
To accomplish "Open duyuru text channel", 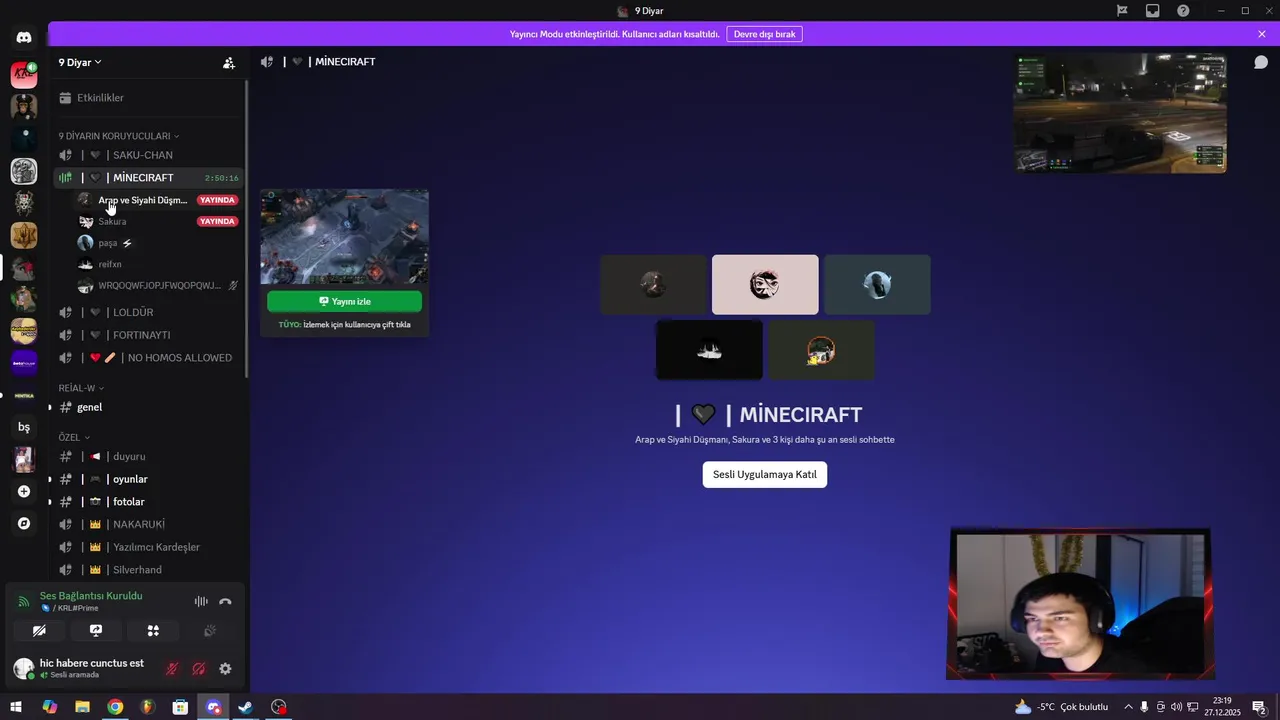I will pyautogui.click(x=149, y=456).
